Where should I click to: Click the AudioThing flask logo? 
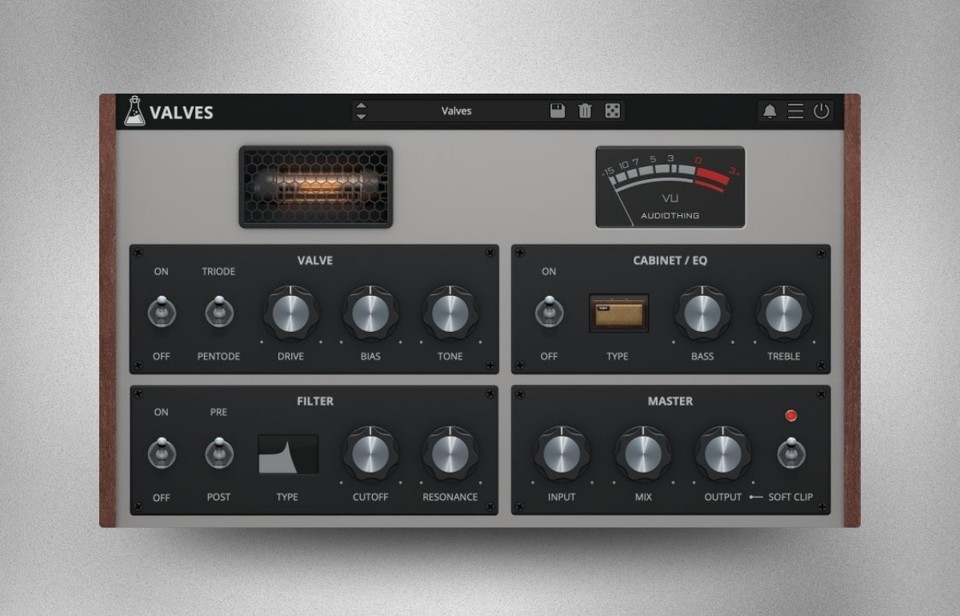pos(134,111)
